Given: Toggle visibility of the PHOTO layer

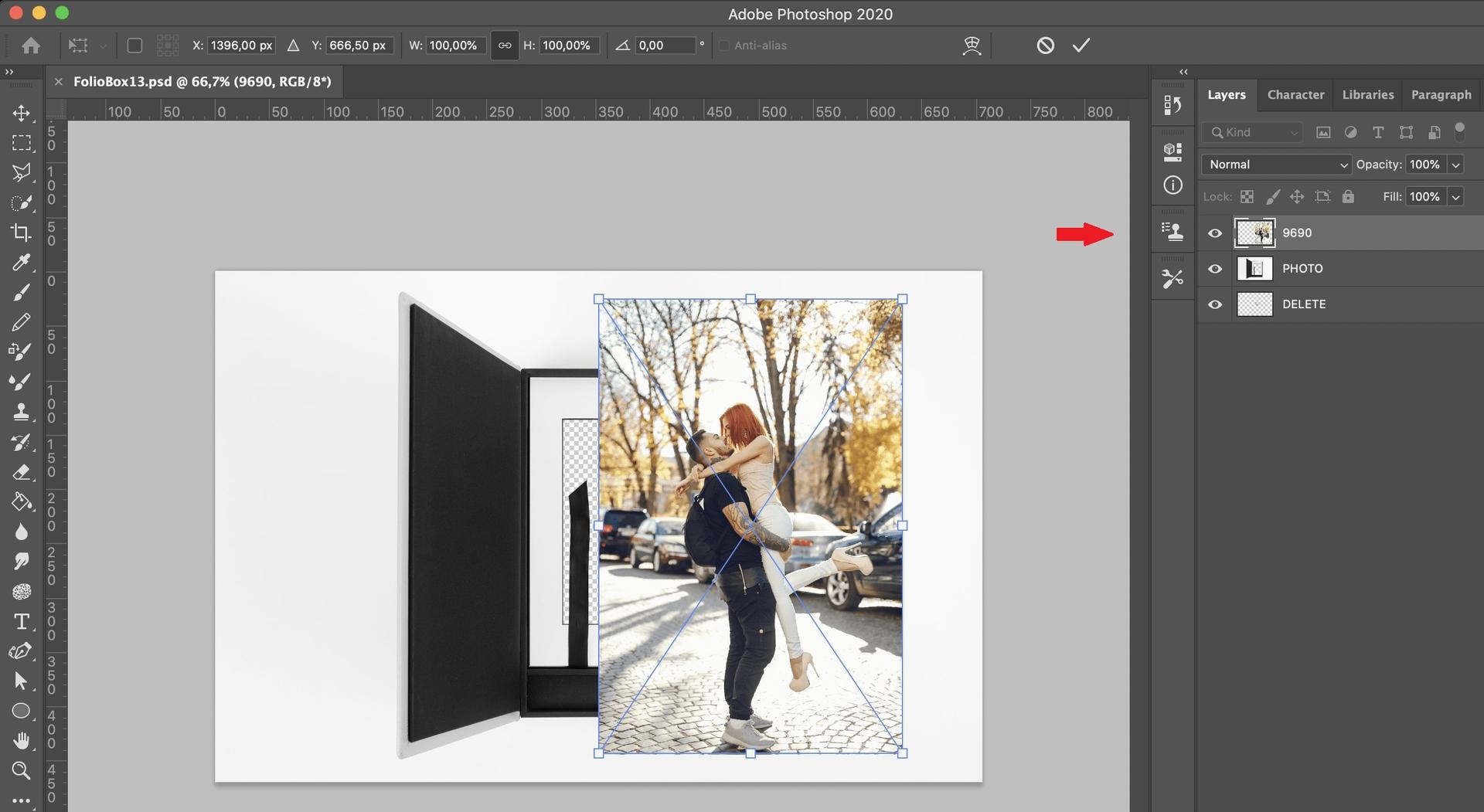Looking at the screenshot, I should click(1214, 268).
